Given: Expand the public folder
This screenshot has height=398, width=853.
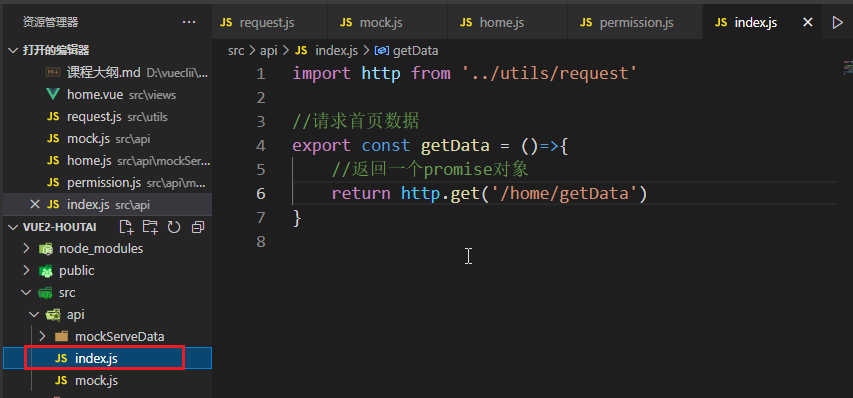Looking at the screenshot, I should click(x=26, y=270).
